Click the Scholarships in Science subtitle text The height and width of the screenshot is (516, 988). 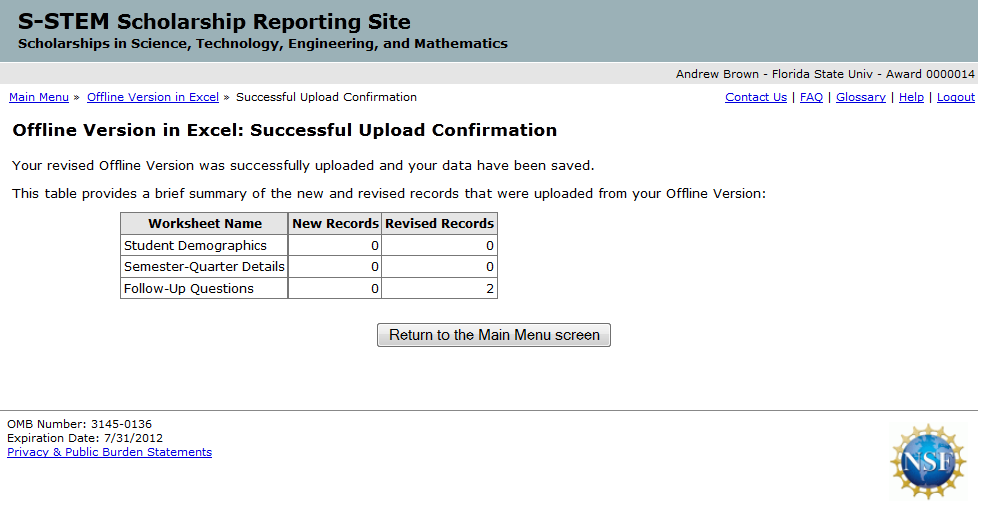pos(263,44)
